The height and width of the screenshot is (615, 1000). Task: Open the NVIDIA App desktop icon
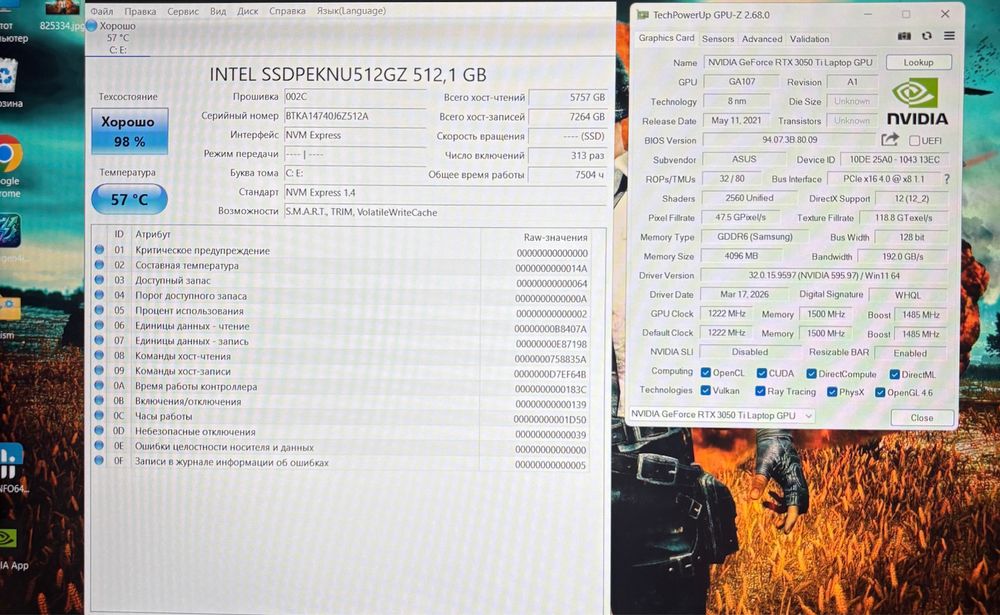click(x=8, y=538)
